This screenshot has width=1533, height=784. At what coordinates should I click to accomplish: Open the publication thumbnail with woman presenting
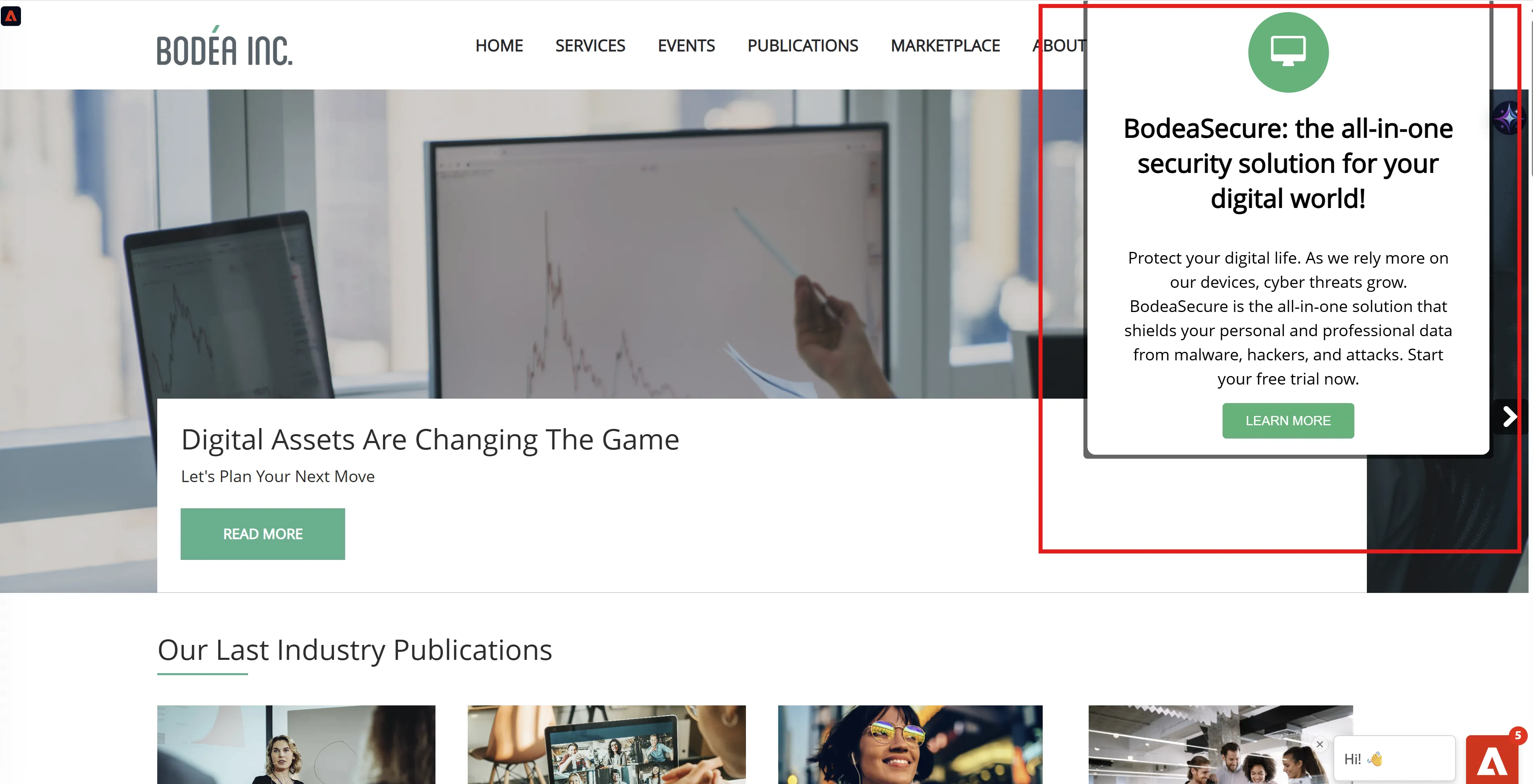click(296, 745)
